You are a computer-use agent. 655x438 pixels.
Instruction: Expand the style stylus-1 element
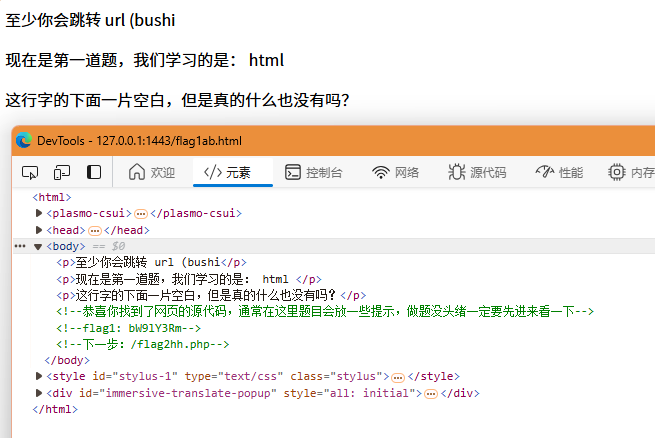39,377
